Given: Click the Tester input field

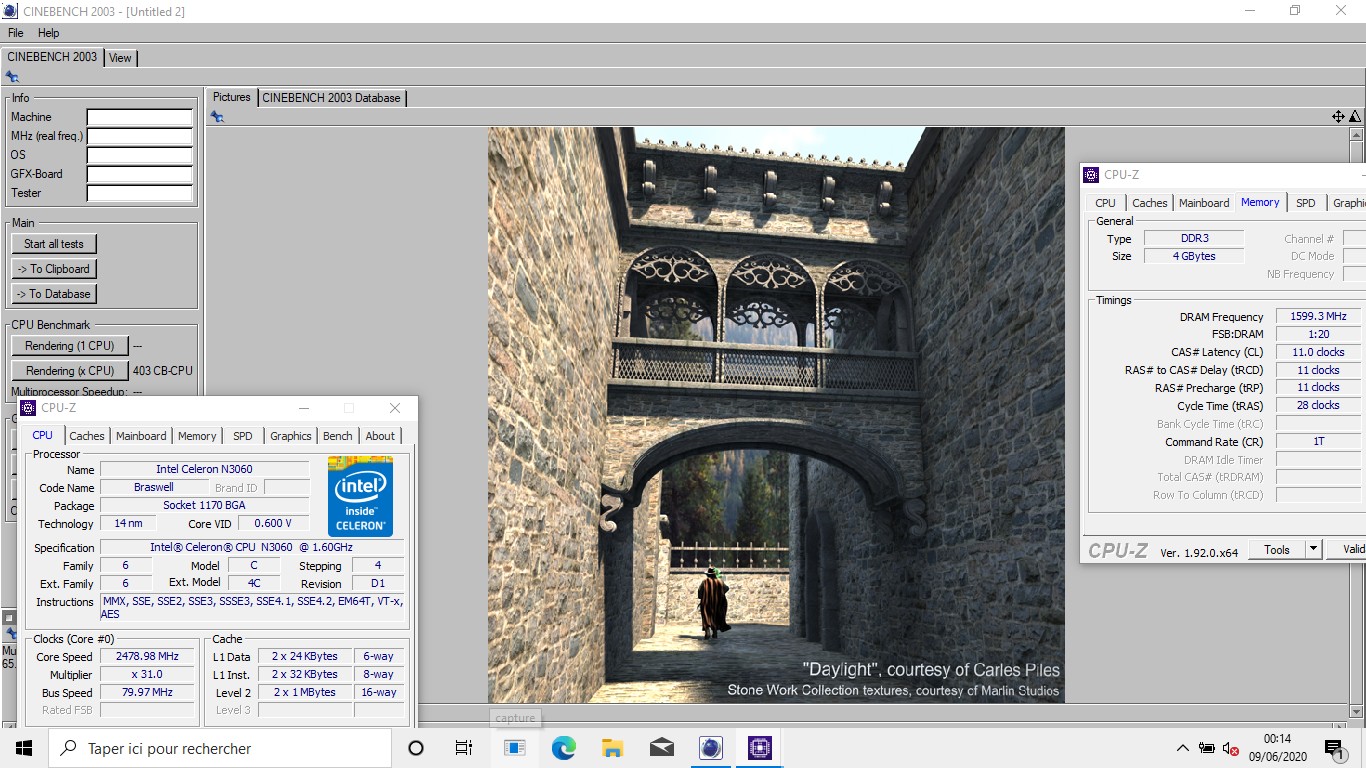Looking at the screenshot, I should [x=139, y=193].
